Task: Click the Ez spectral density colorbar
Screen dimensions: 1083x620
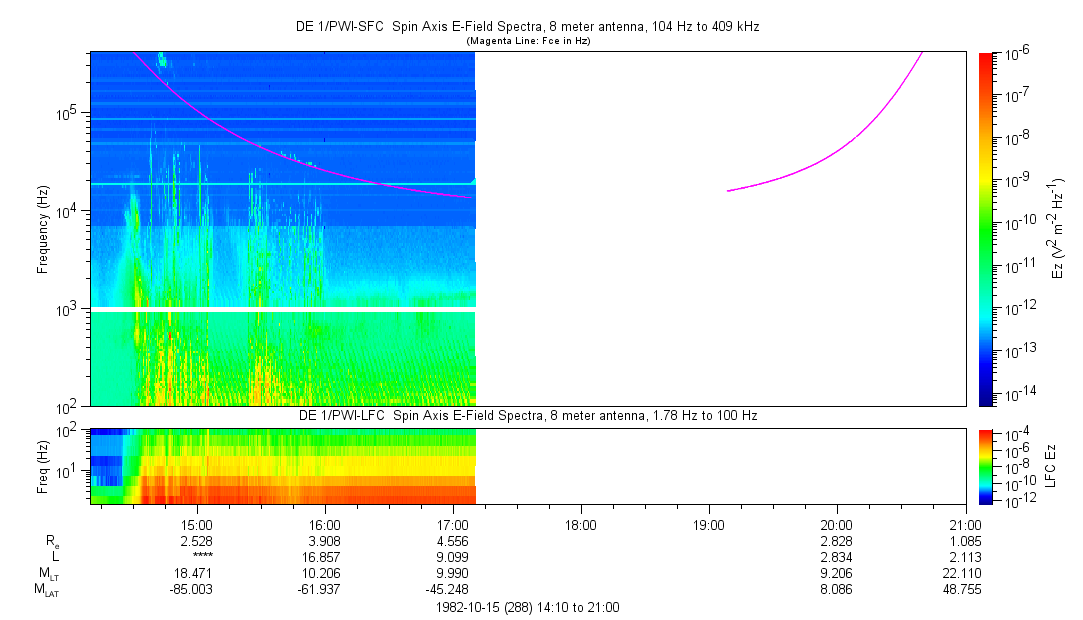Action: coord(985,229)
